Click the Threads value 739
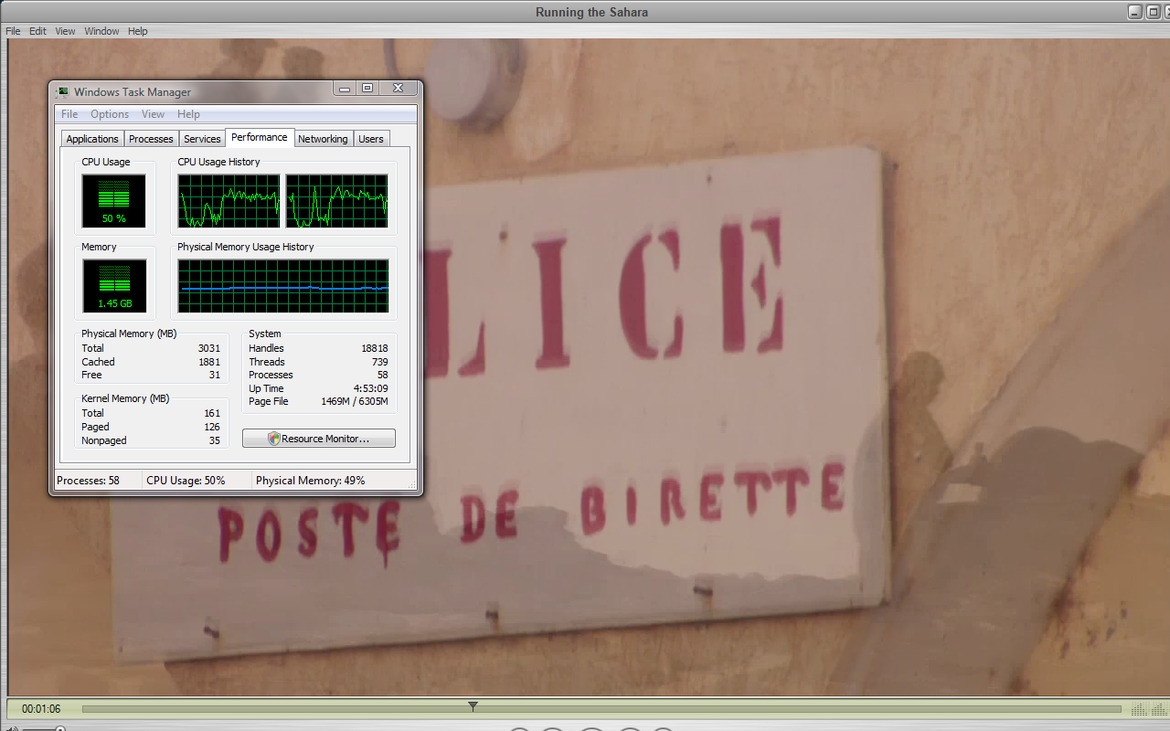Image resolution: width=1170 pixels, height=731 pixels. coord(380,362)
